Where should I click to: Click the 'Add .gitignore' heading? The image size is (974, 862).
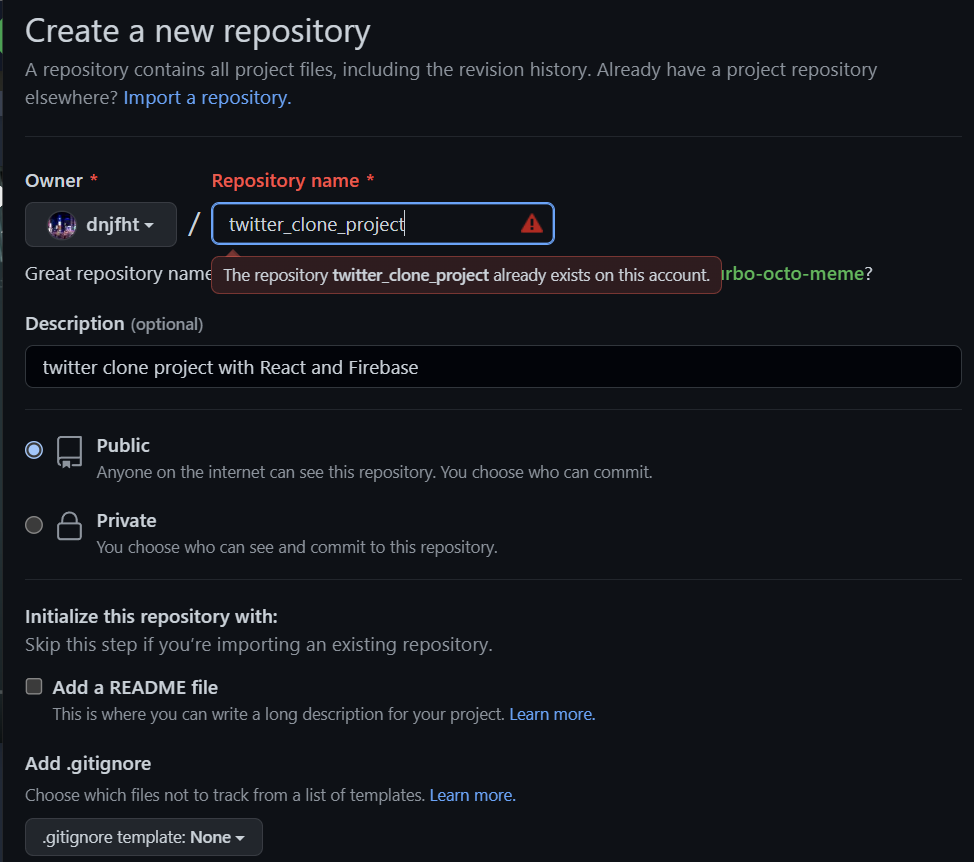coord(88,763)
